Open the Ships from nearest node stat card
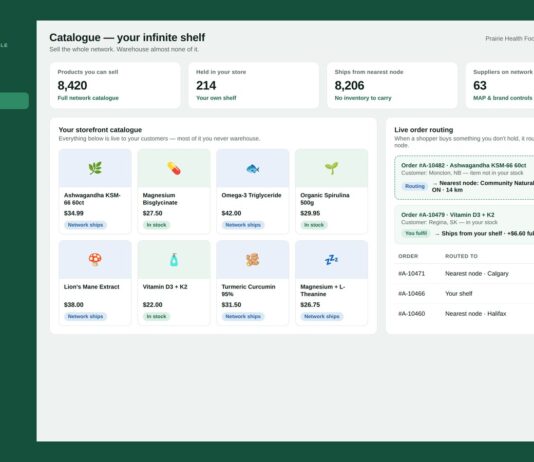534x462 pixels. pyautogui.click(x=392, y=85)
